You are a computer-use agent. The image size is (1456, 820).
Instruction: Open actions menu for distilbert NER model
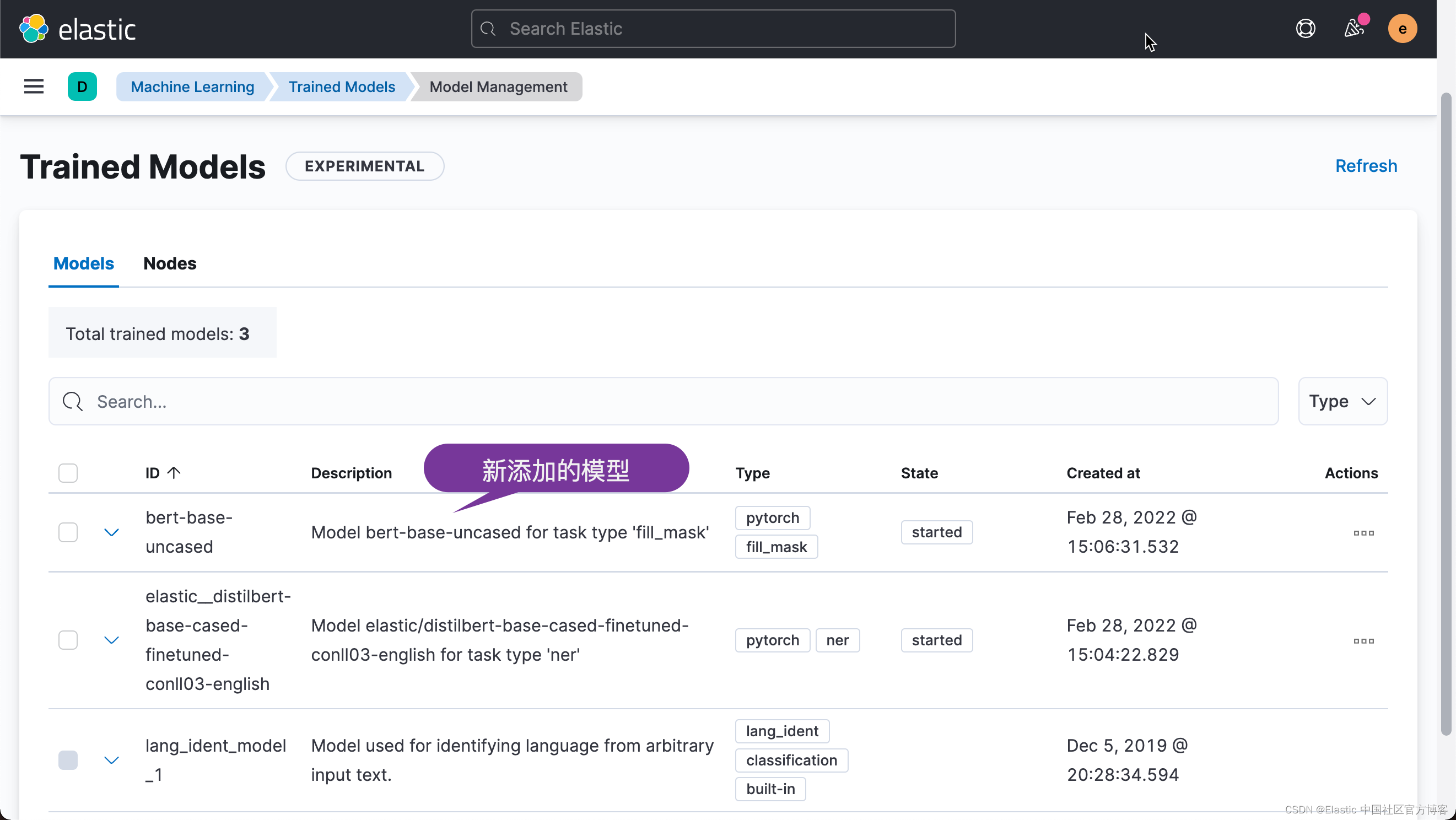click(1363, 641)
